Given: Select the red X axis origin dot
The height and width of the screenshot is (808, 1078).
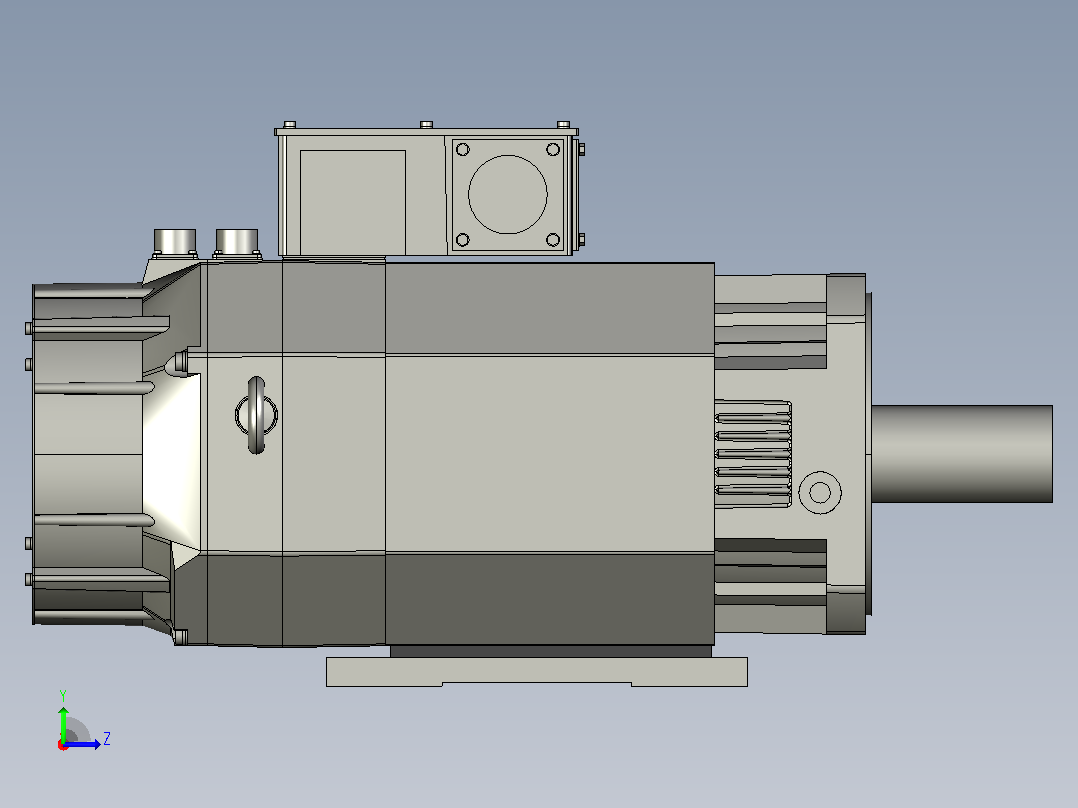Looking at the screenshot, I should click(63, 745).
